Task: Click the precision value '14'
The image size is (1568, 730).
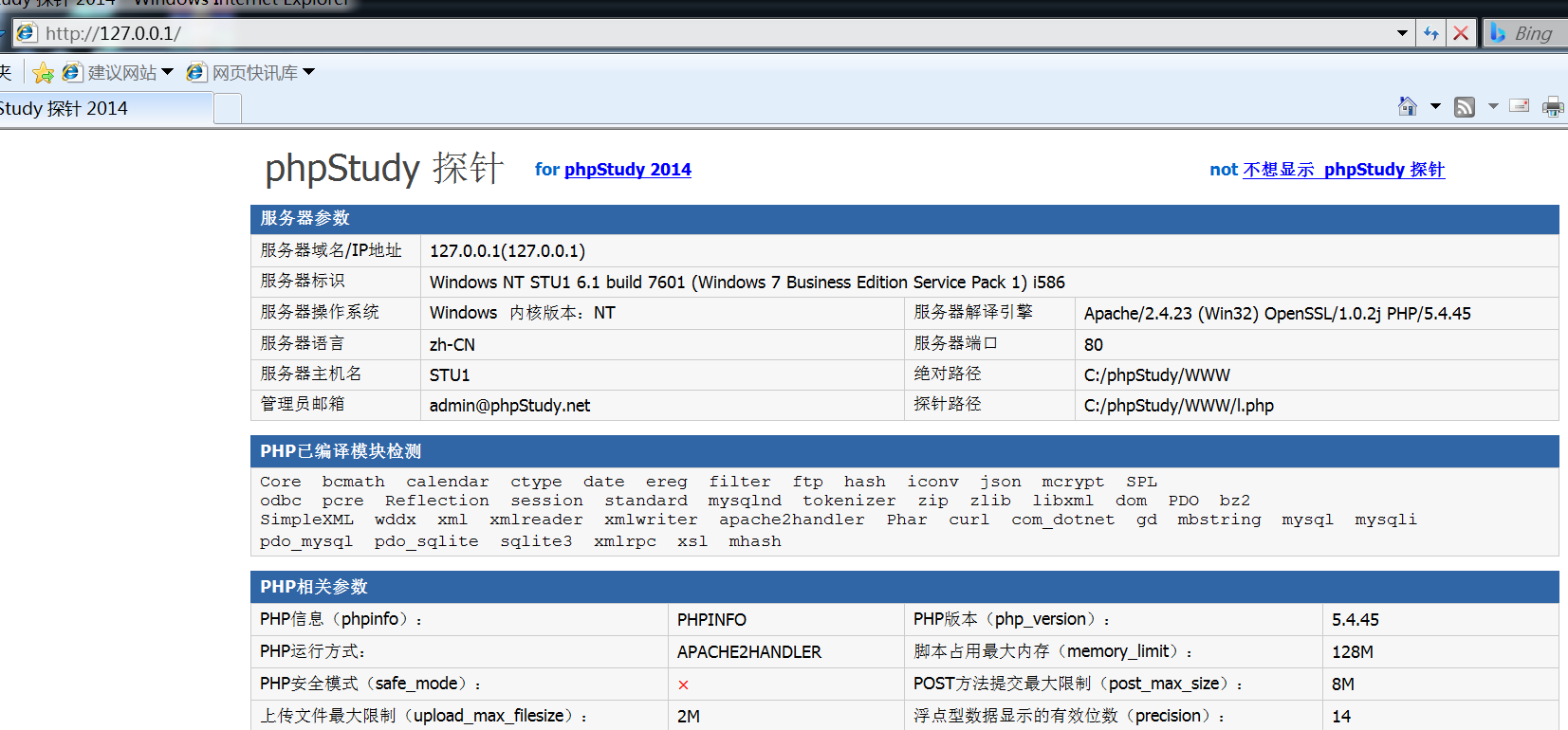Action: coord(1341,717)
